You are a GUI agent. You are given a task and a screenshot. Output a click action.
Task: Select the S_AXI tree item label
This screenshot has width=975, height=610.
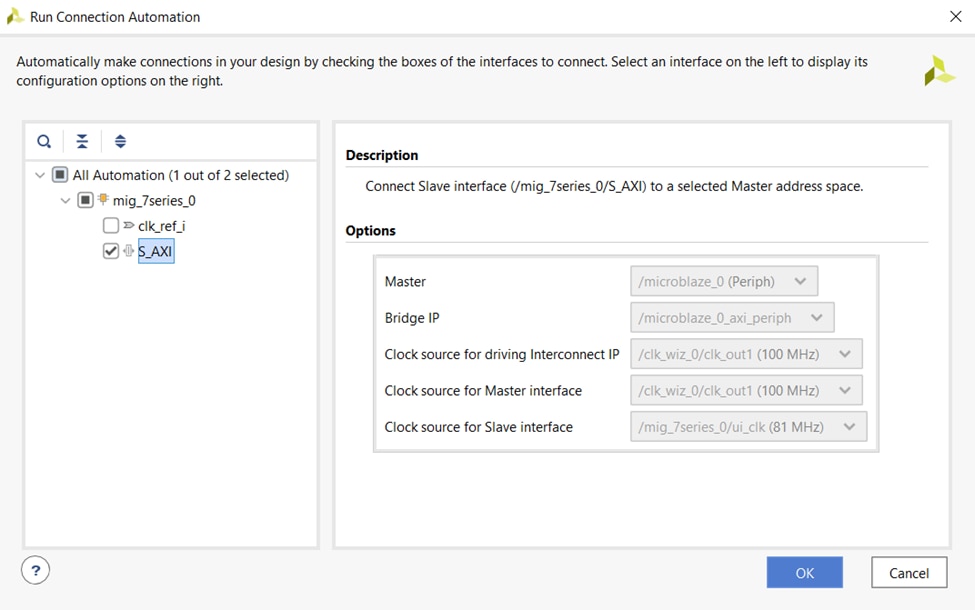coord(155,251)
